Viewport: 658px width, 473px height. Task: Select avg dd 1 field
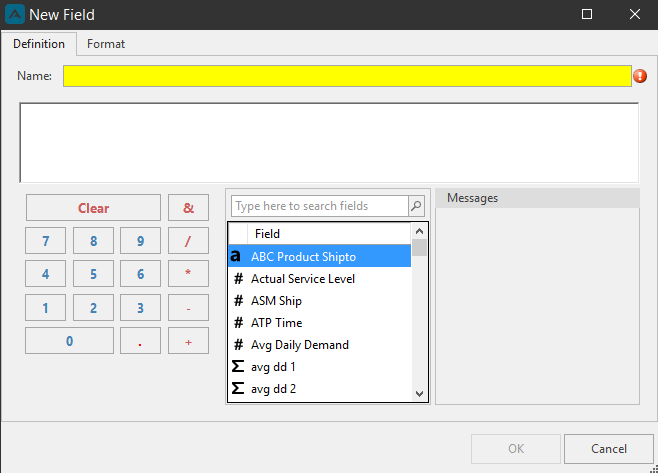[319, 366]
